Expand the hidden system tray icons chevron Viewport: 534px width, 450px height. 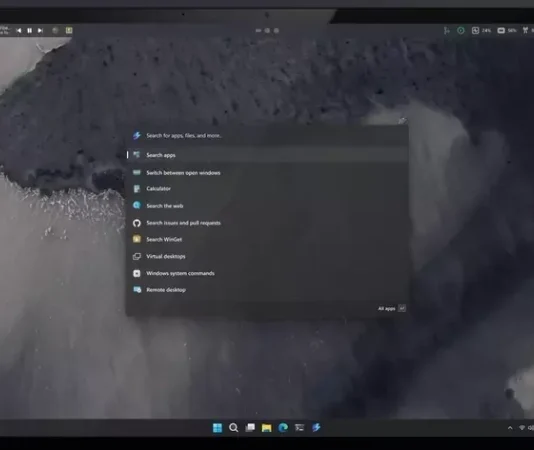[510, 428]
